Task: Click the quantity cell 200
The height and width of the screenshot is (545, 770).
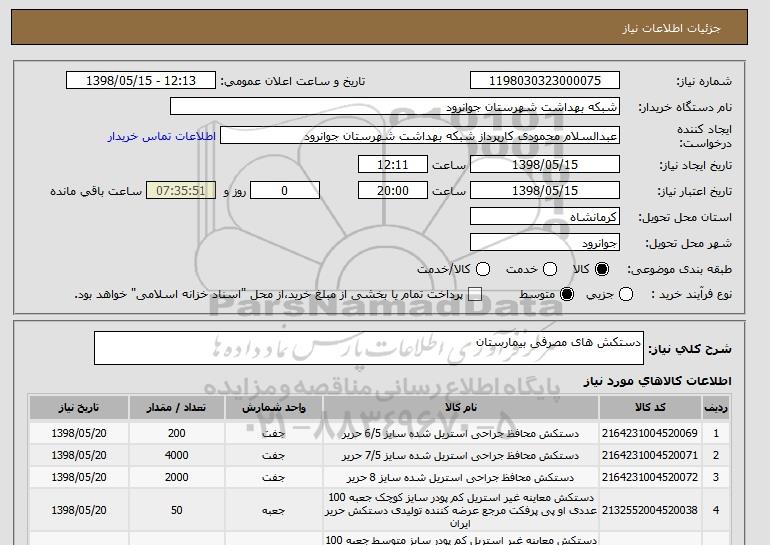Action: pos(176,433)
